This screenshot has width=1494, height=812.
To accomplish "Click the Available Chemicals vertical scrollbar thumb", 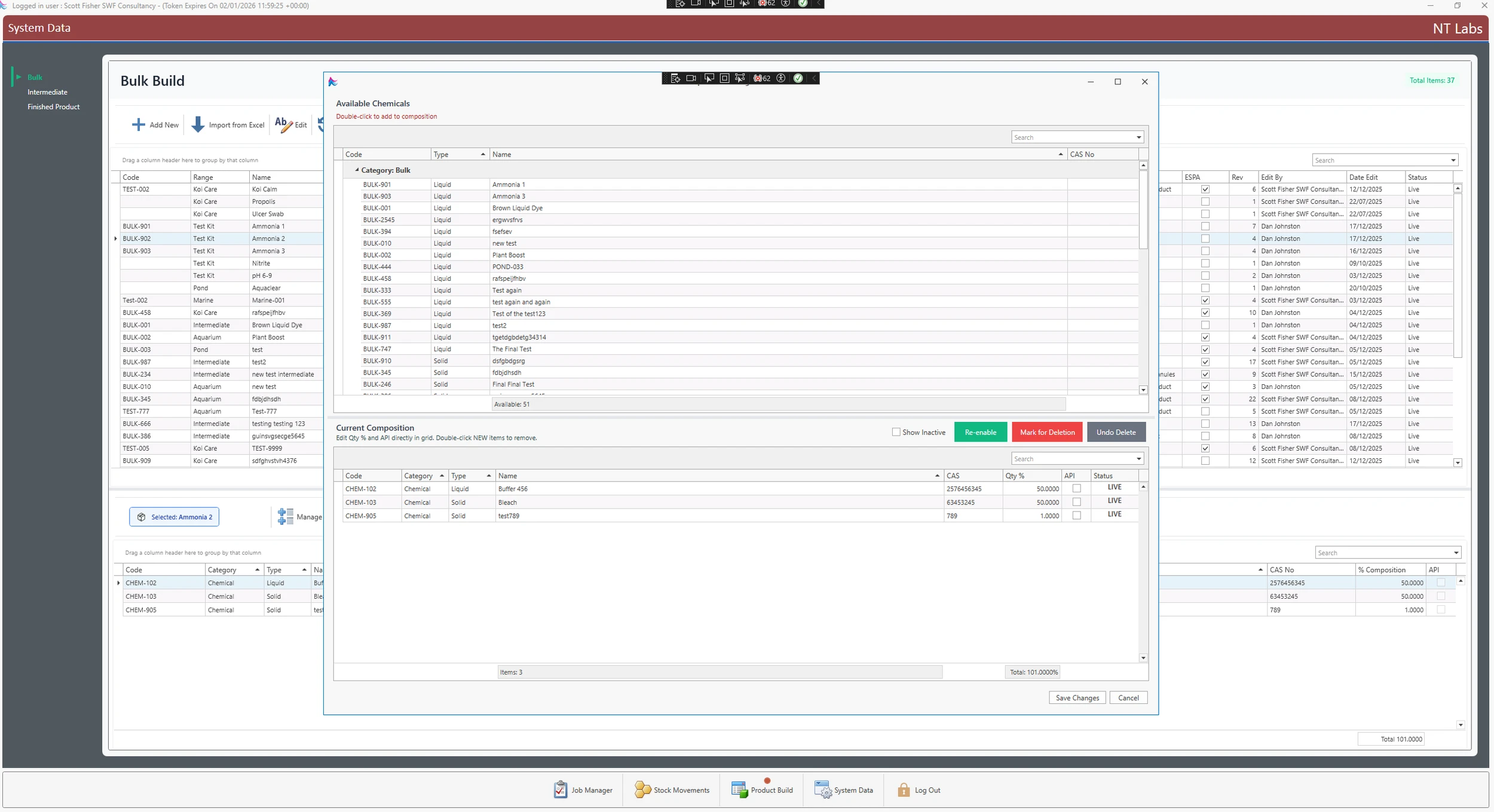I will click(x=1143, y=209).
